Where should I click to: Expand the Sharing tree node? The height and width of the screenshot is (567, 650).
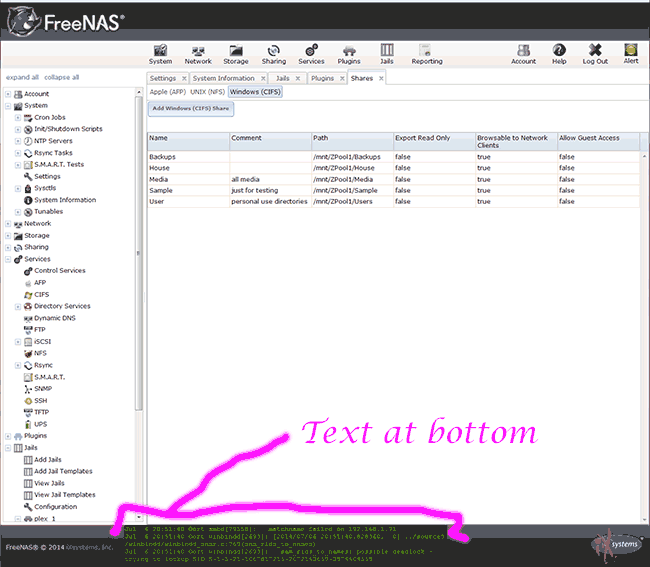8,247
